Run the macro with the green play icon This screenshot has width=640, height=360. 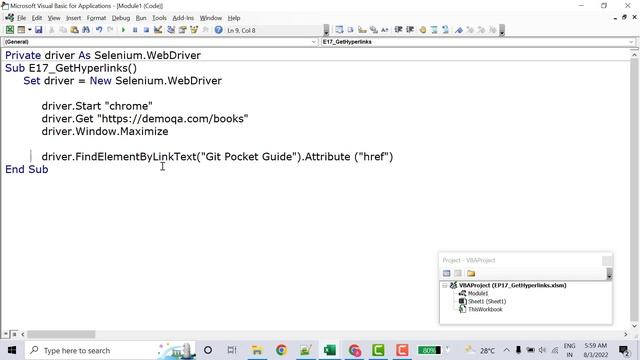(123, 30)
